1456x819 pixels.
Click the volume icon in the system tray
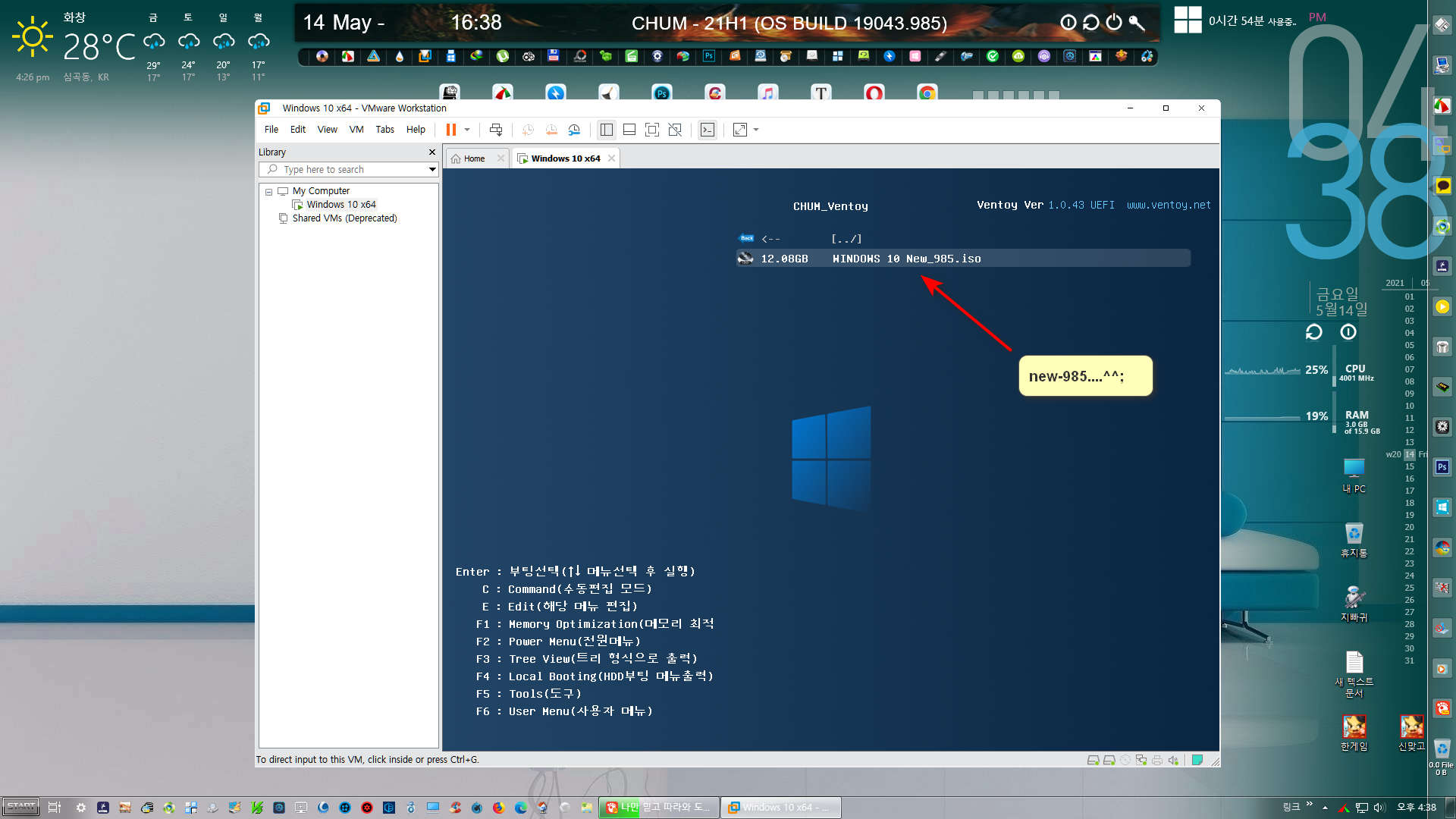(x=1379, y=808)
